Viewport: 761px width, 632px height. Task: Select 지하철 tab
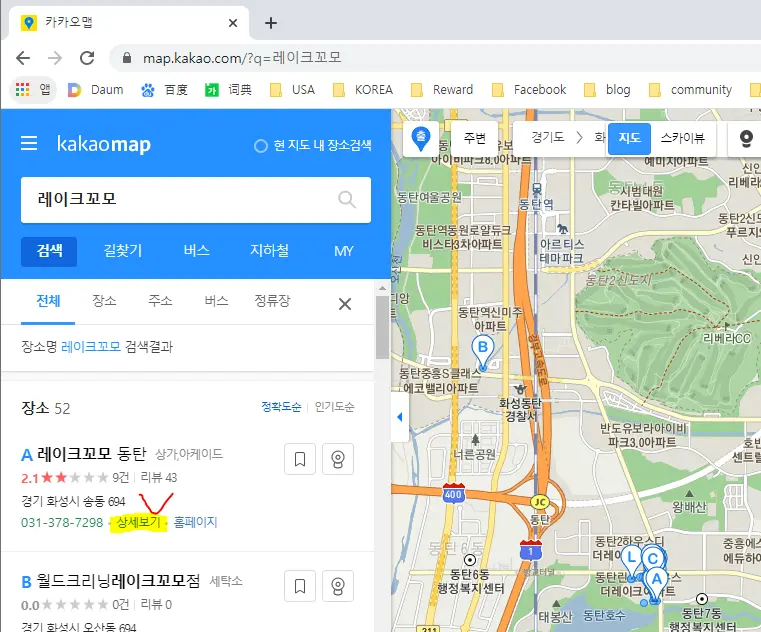pyautogui.click(x=269, y=251)
